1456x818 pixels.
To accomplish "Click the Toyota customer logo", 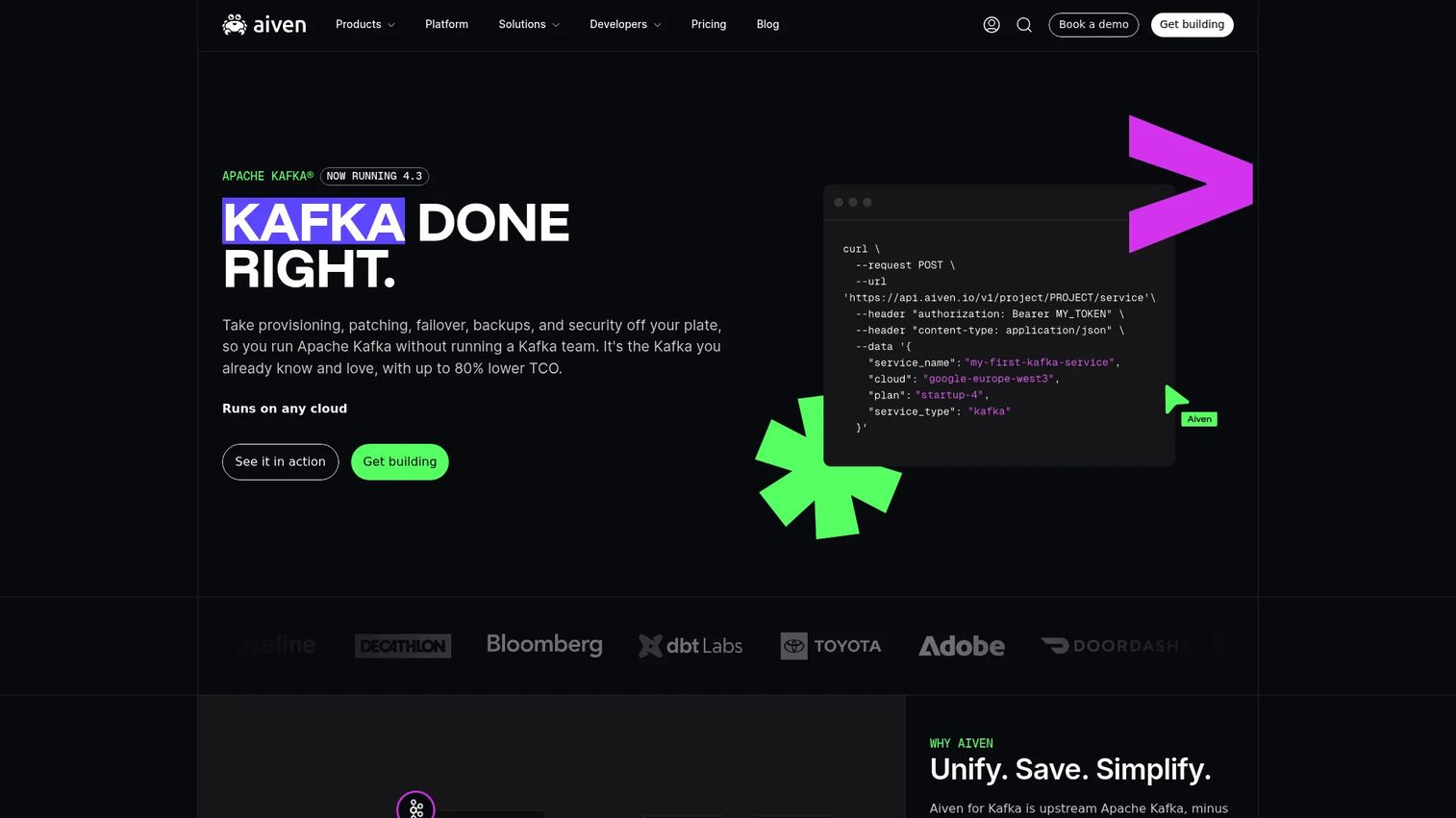I will click(831, 646).
